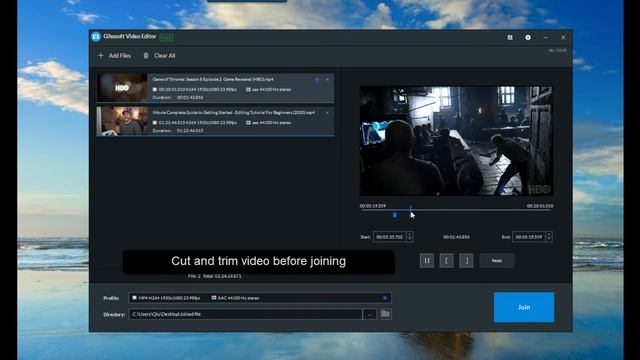Click the Game of Thrones file name

[x=213, y=79]
